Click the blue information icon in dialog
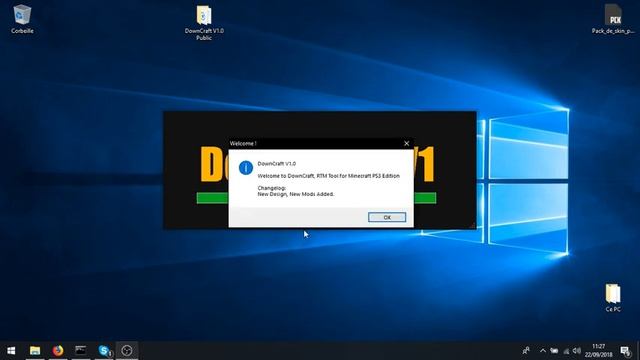Image resolution: width=640 pixels, height=360 pixels. tap(246, 168)
